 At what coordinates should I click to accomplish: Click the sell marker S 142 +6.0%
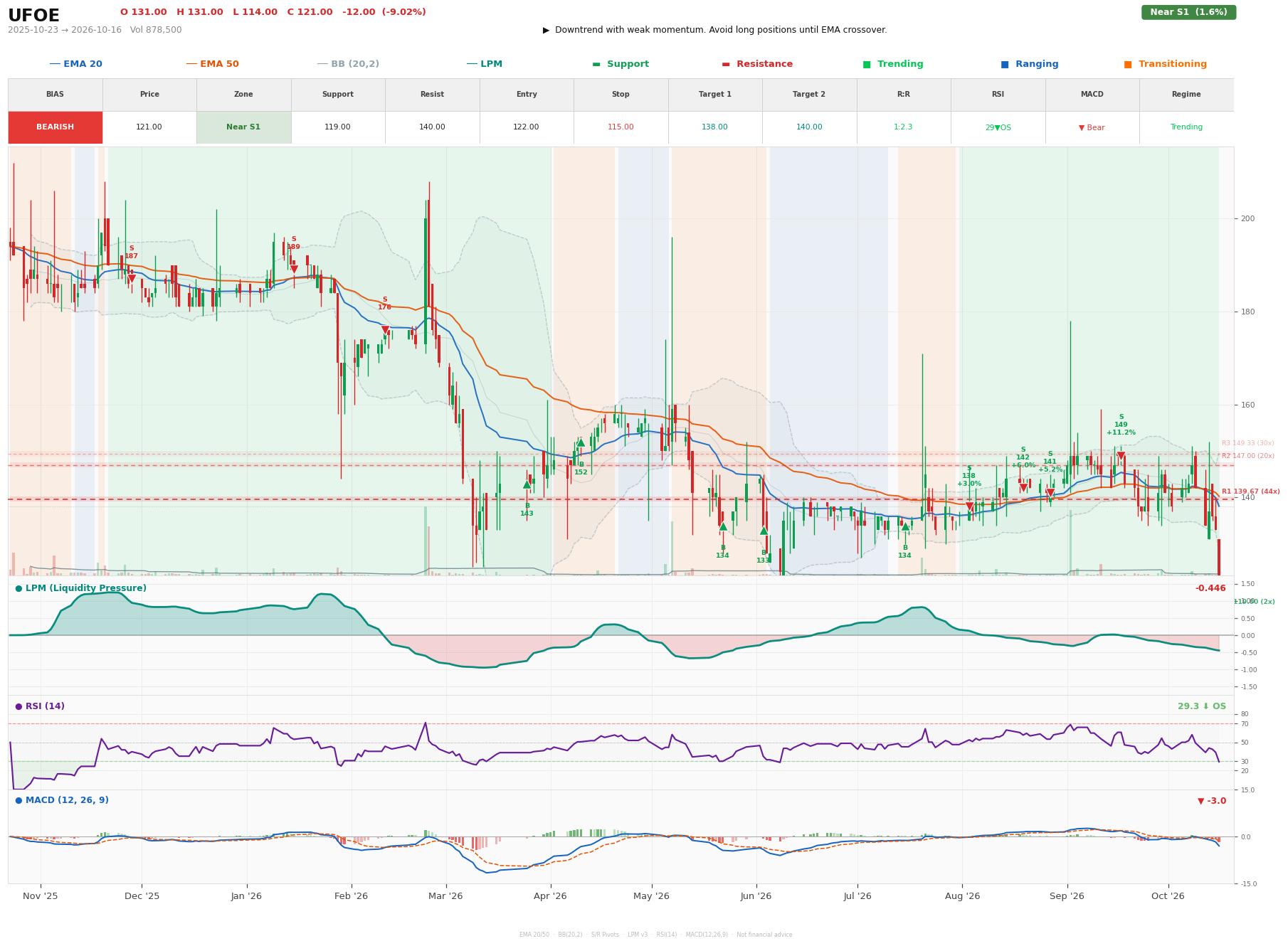click(1023, 488)
